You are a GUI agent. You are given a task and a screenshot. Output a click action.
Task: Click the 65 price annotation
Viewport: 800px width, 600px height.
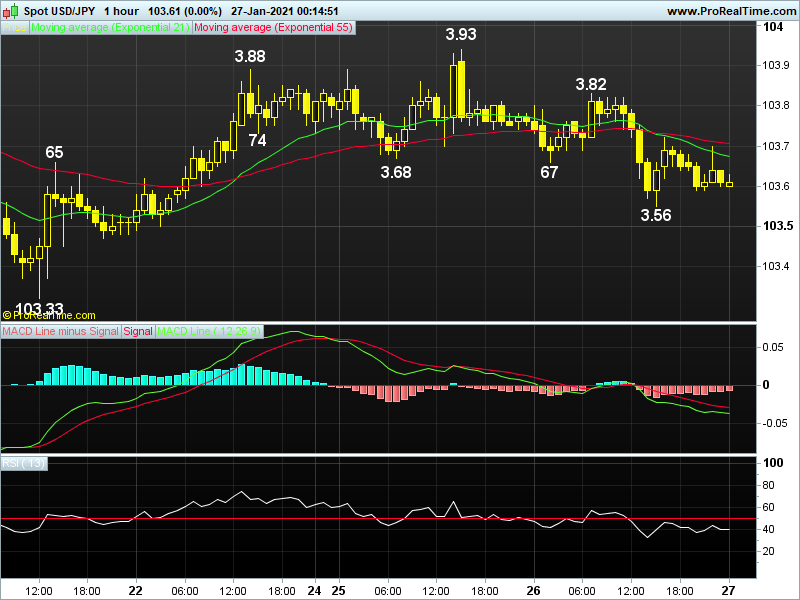coord(54,152)
